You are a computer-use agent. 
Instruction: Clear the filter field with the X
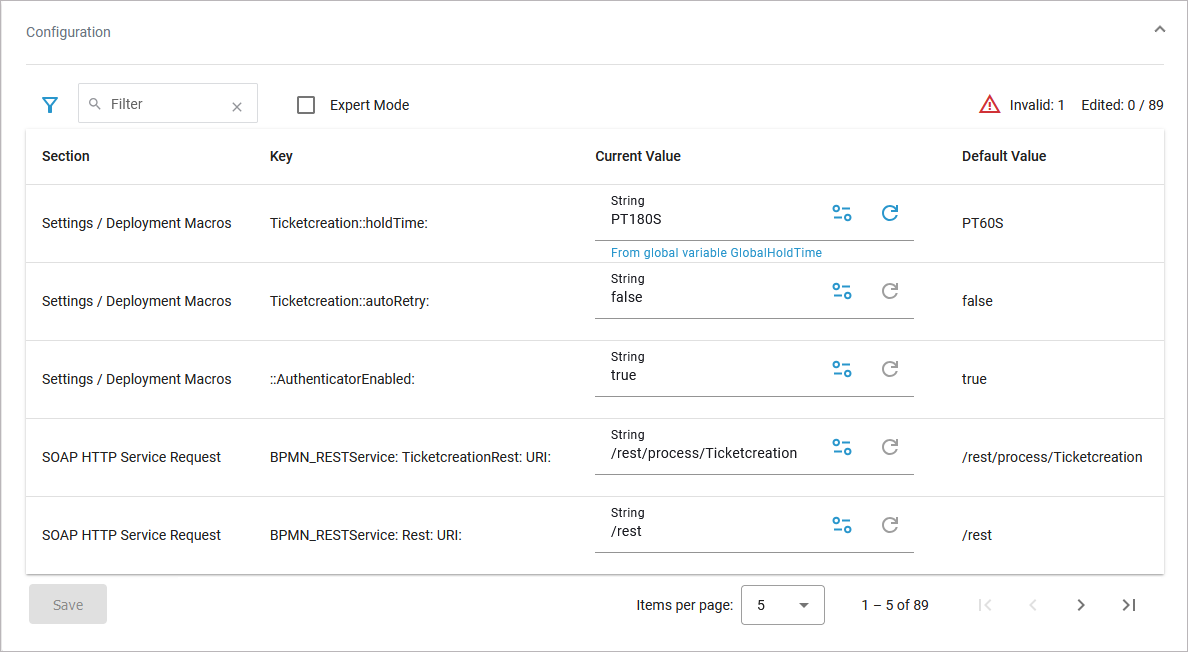[237, 107]
